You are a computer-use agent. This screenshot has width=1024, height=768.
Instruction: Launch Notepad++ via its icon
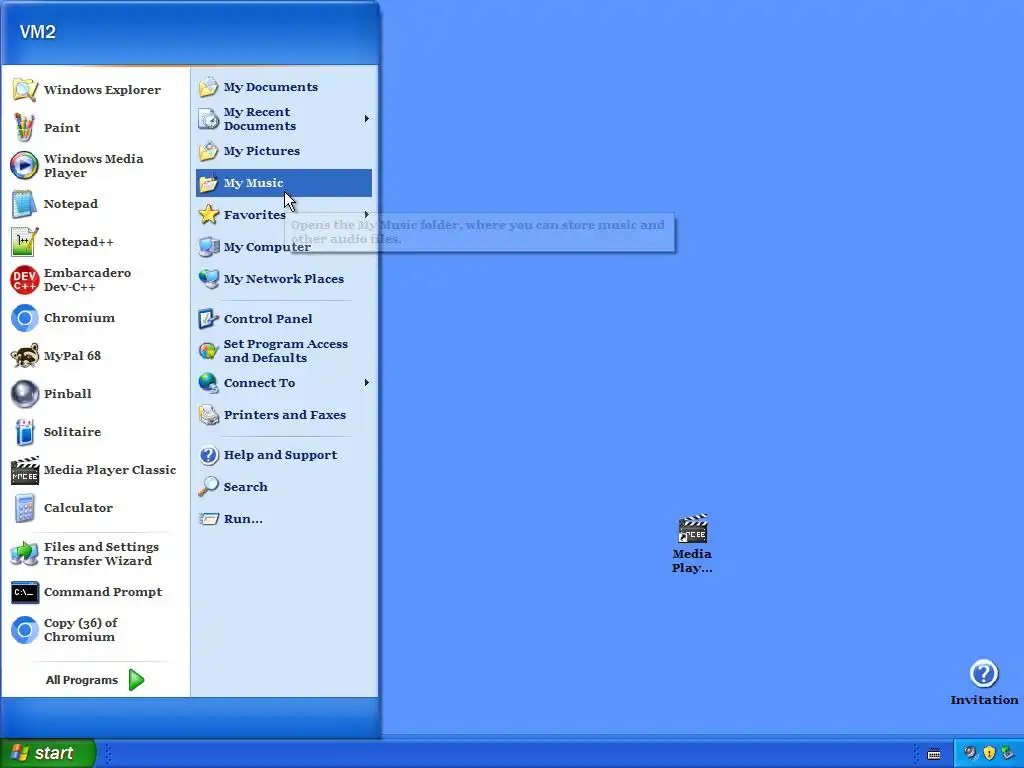point(25,242)
